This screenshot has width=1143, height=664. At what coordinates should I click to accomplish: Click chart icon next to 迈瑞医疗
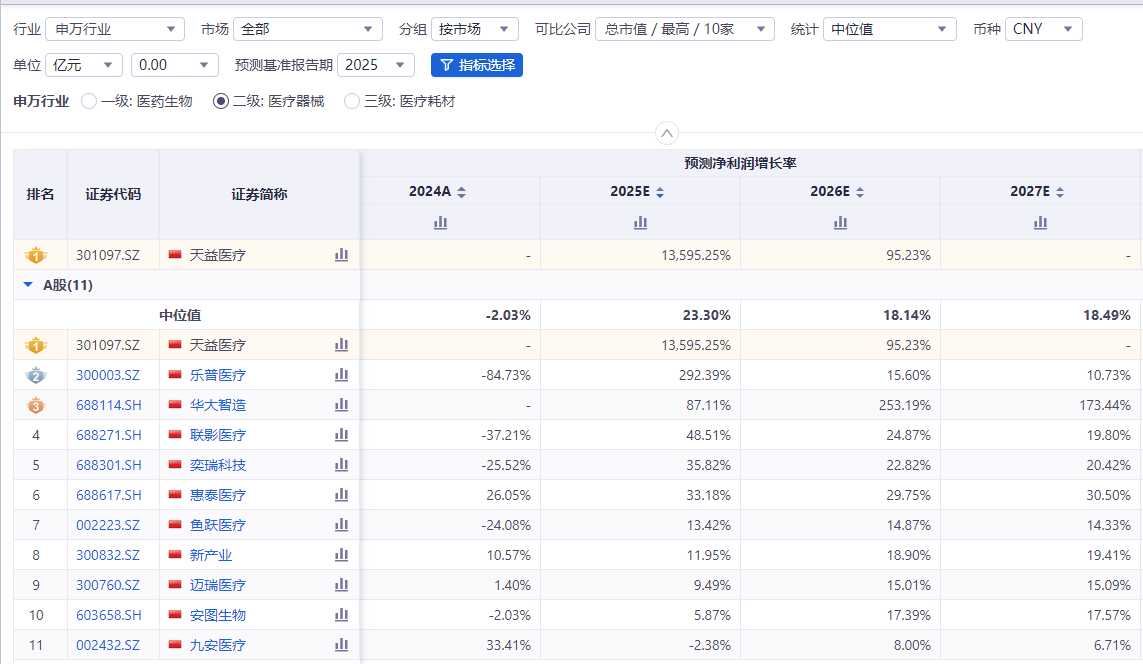click(341, 585)
